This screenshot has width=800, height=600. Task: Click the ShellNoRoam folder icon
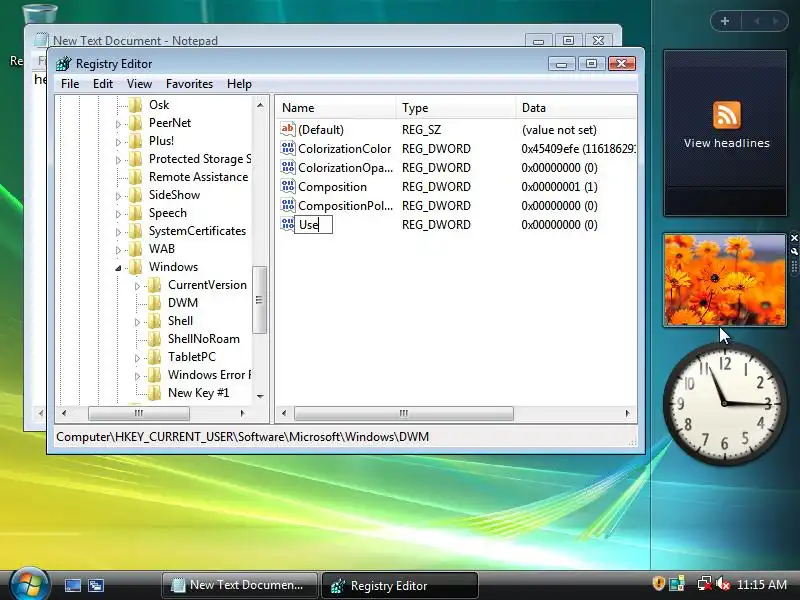coord(155,339)
